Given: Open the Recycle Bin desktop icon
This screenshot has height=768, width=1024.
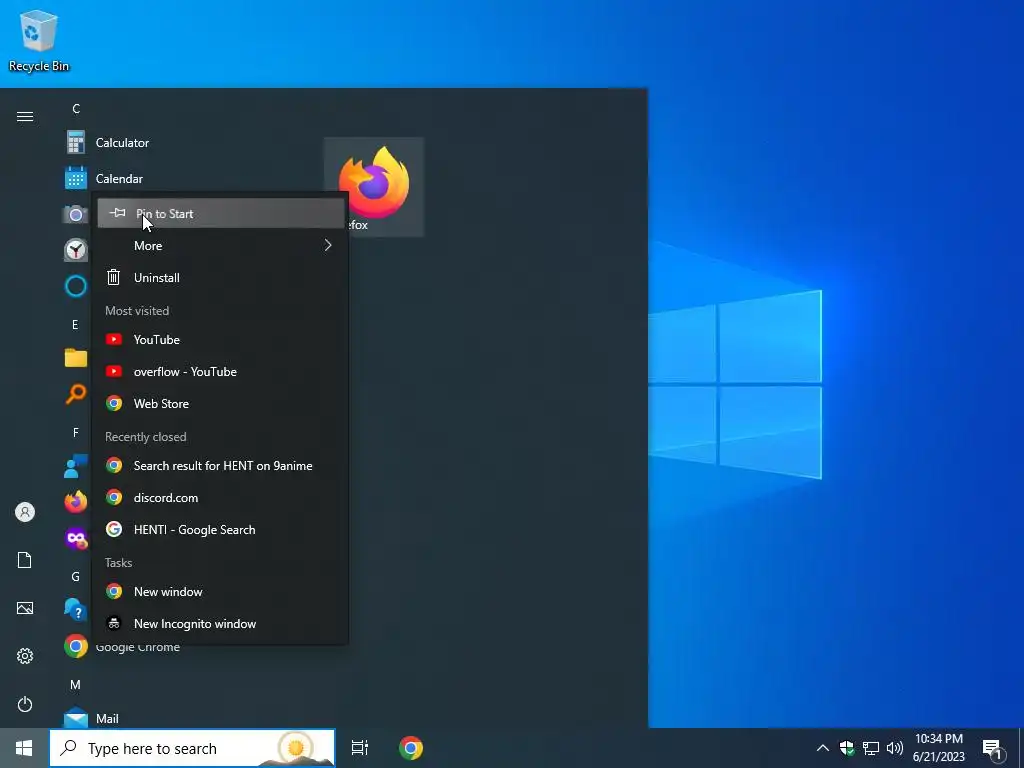Looking at the screenshot, I should pos(39,41).
